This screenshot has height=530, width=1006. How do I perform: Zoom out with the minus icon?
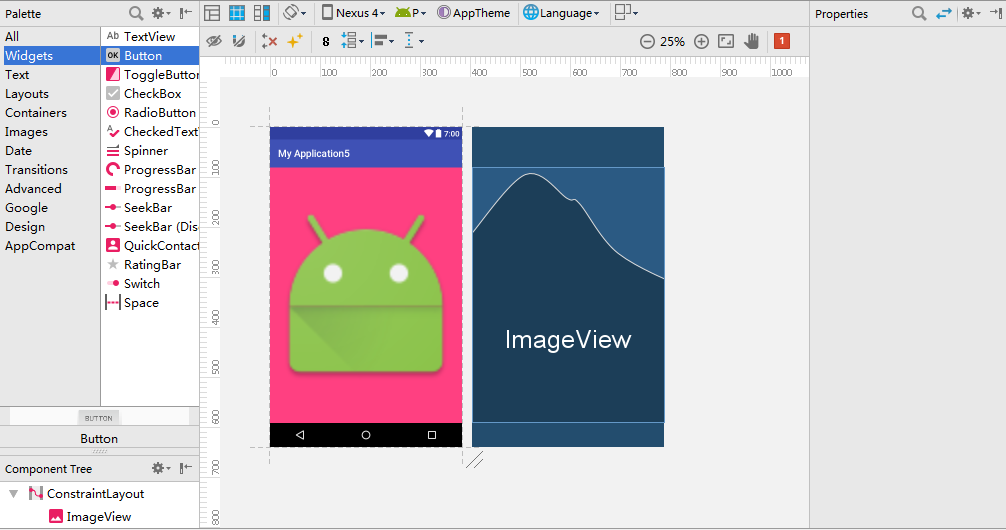(647, 42)
